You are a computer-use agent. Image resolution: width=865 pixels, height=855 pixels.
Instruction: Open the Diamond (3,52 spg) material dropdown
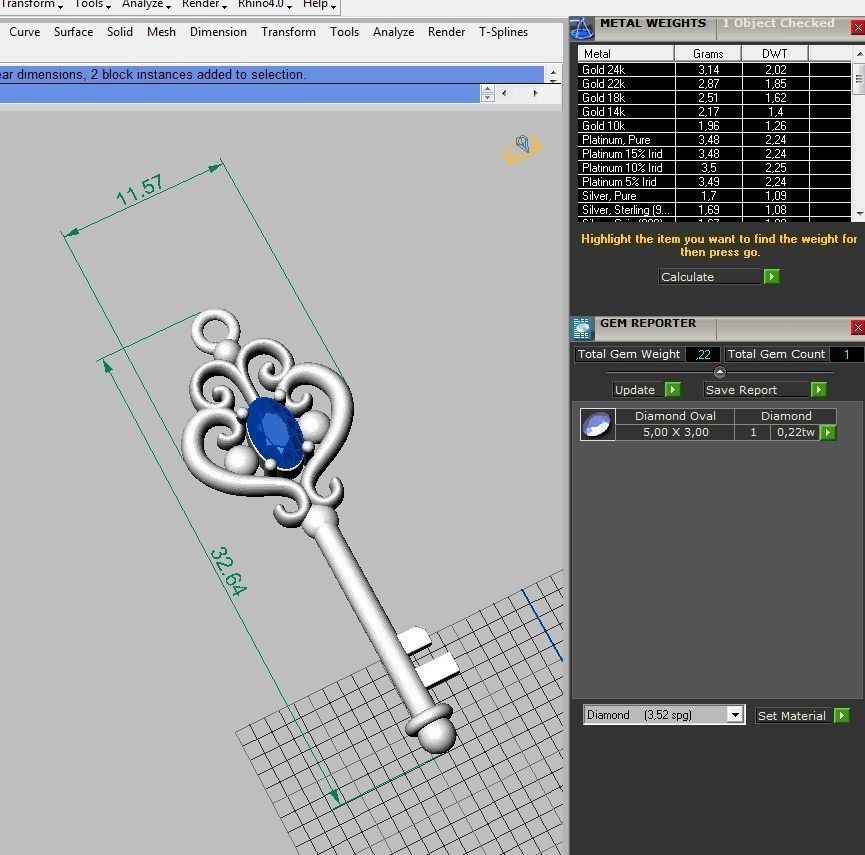(x=734, y=715)
